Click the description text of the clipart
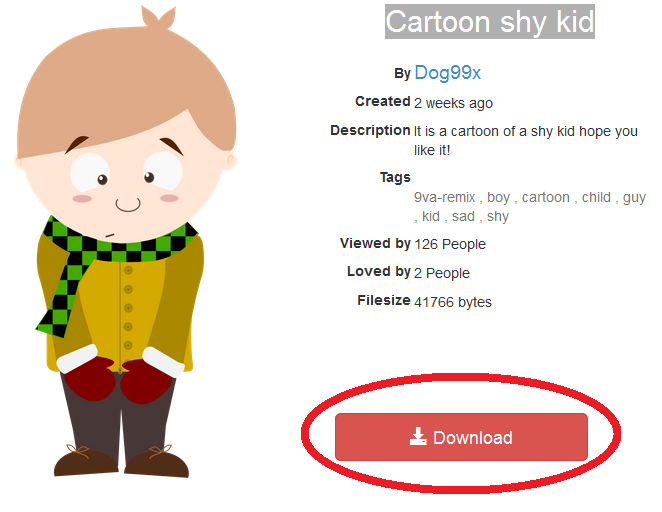Screen dimensions: 662x512 526,141
